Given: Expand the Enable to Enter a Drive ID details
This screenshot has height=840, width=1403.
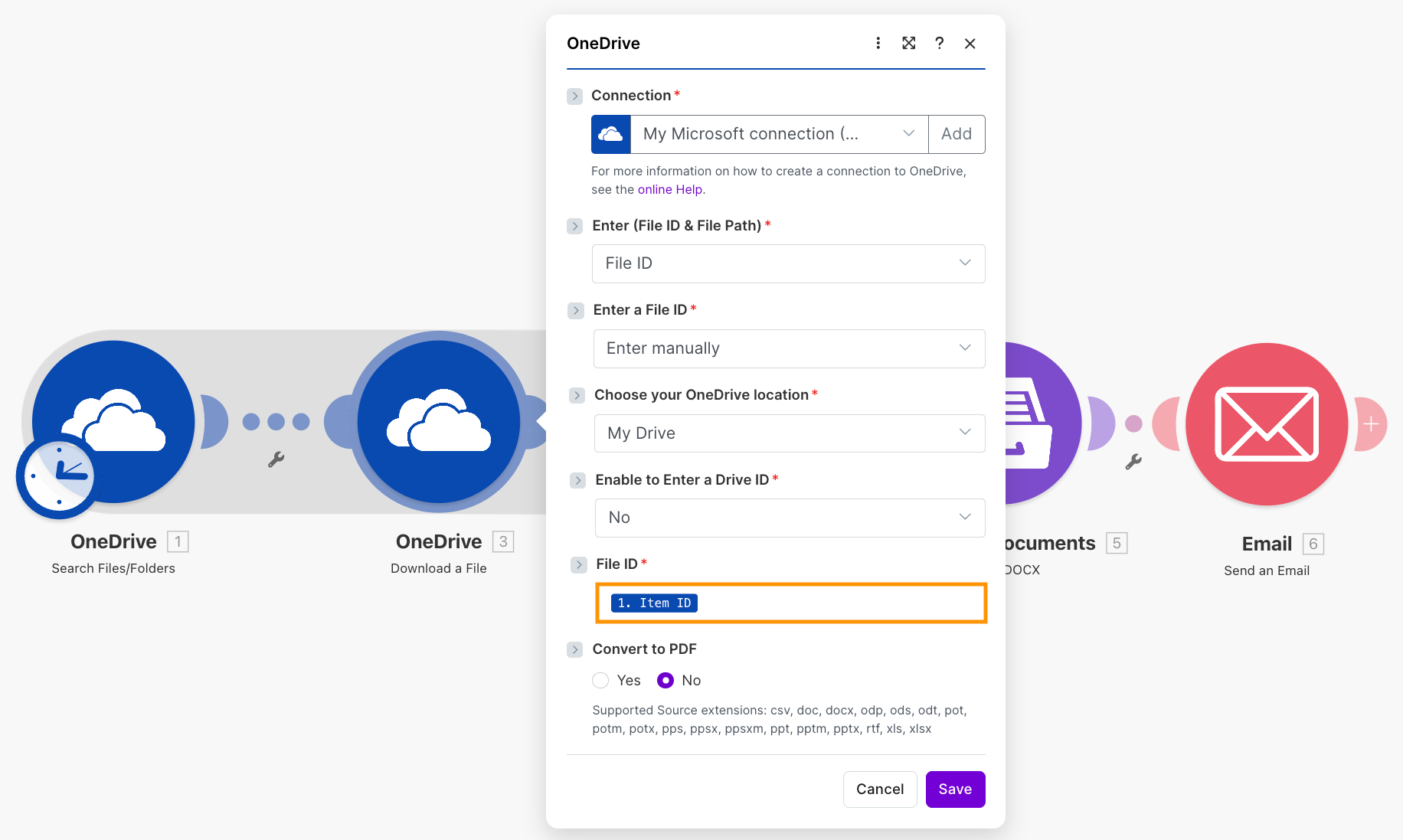Looking at the screenshot, I should 577,480.
